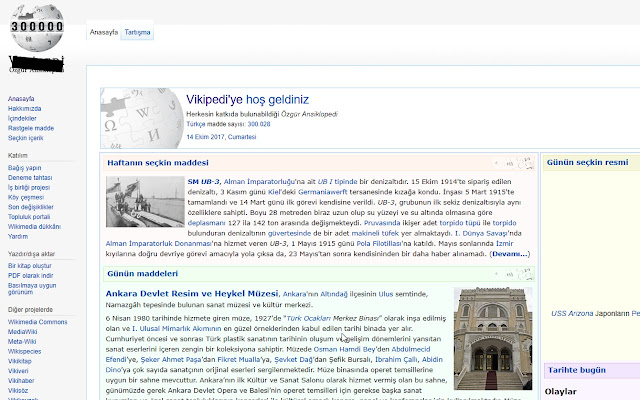Open makineli tüfek link
Image resolution: width=640 pixels, height=400 pixels.
(x=375, y=233)
